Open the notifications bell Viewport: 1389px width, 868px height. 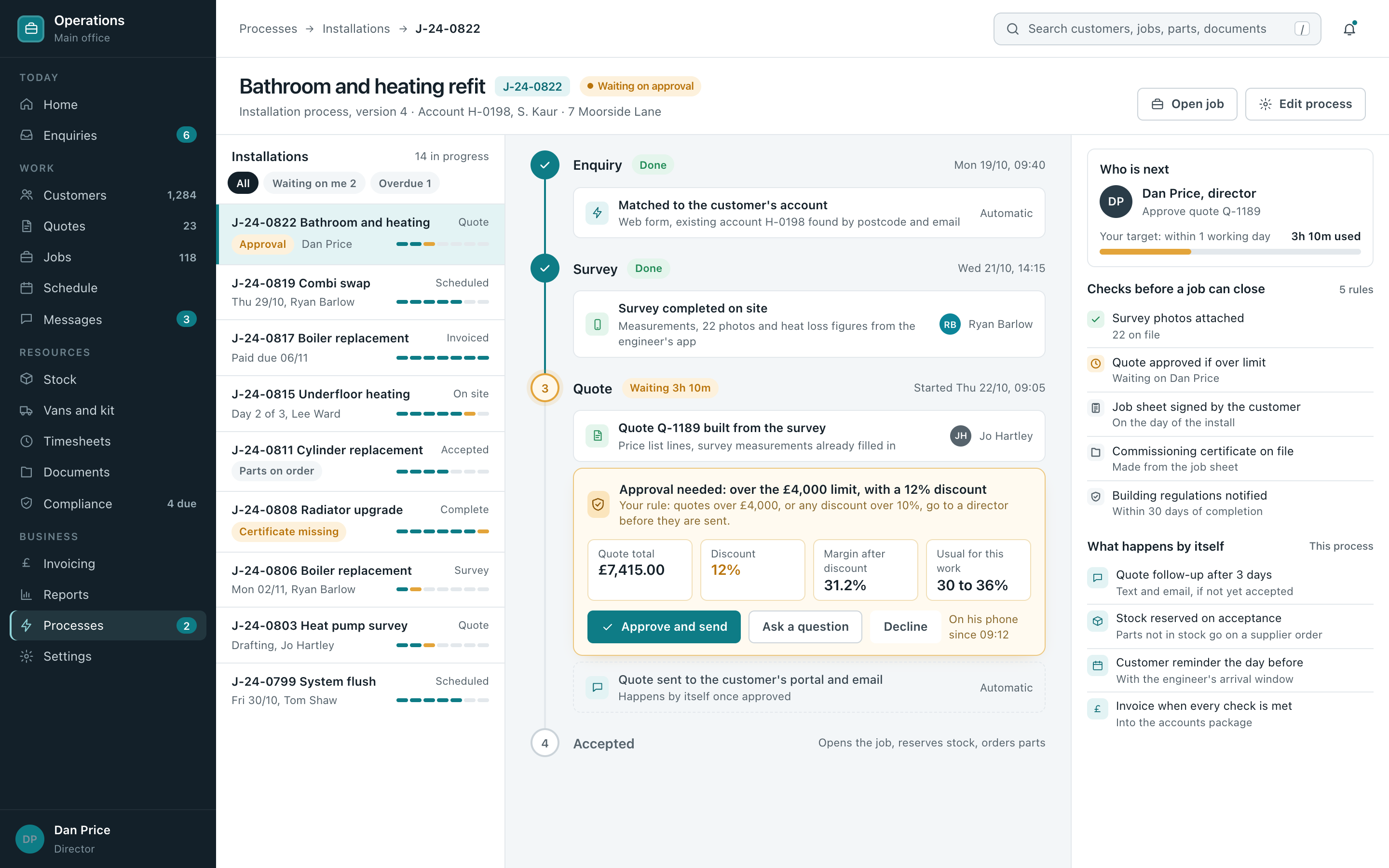(x=1349, y=29)
